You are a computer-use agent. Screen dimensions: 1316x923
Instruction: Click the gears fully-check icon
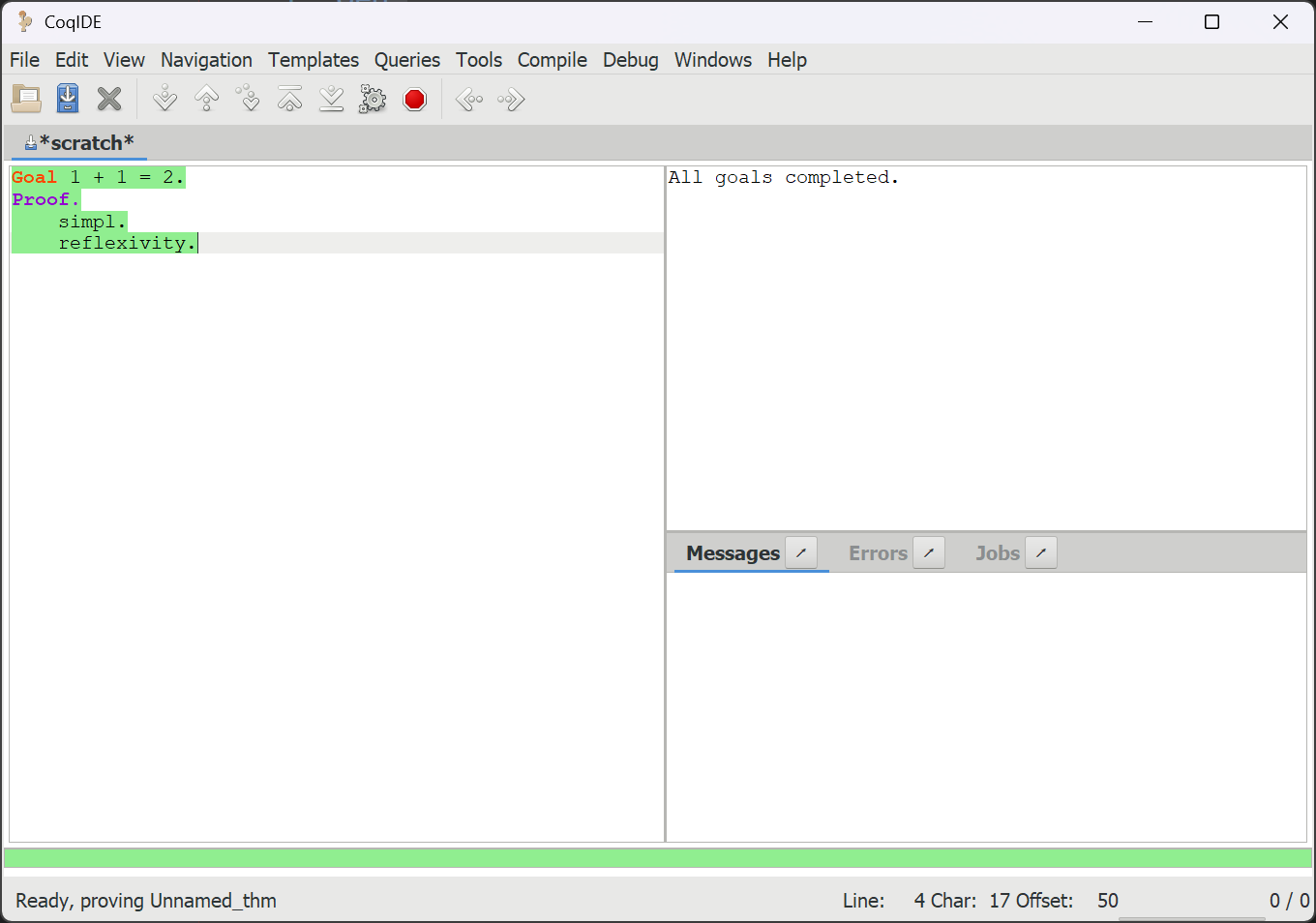(373, 99)
